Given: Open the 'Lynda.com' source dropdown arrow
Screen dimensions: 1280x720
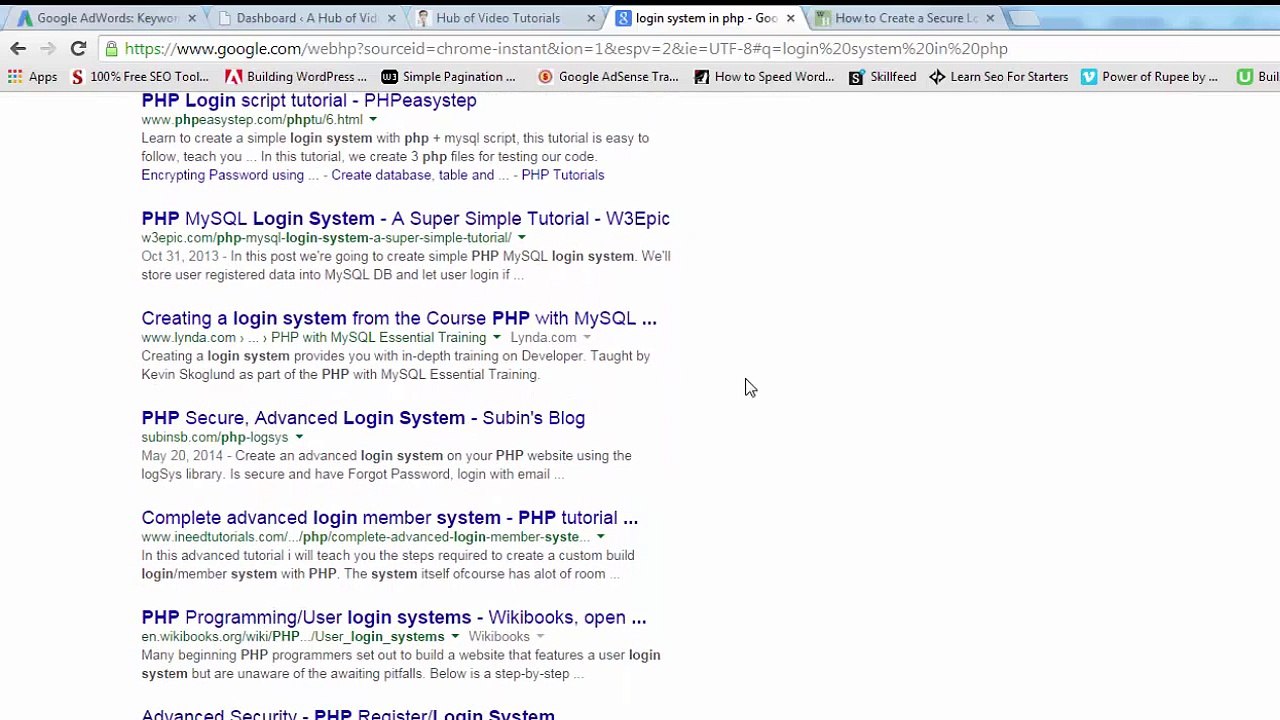Looking at the screenshot, I should [x=586, y=338].
